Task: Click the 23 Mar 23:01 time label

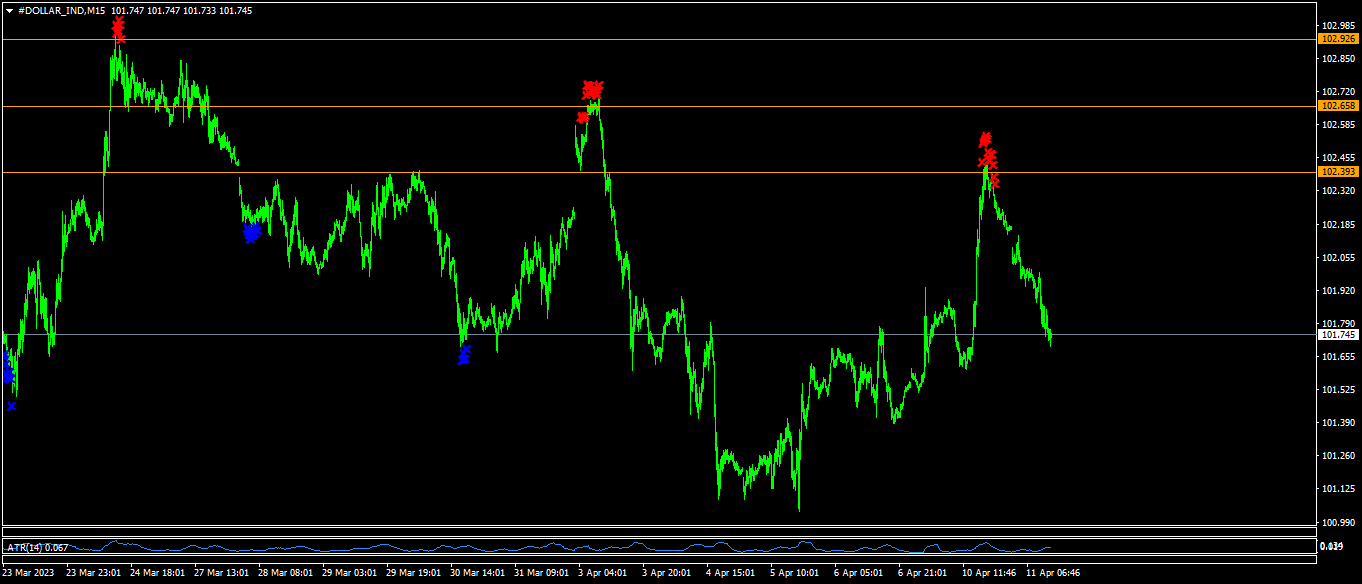Action: click(x=94, y=573)
